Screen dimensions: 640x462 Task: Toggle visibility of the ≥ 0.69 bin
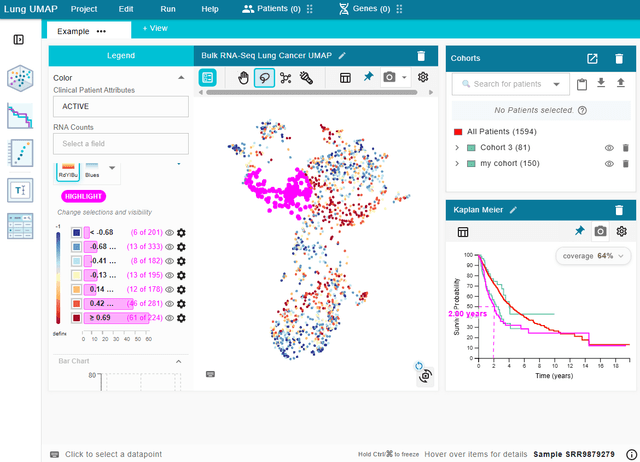click(x=169, y=317)
